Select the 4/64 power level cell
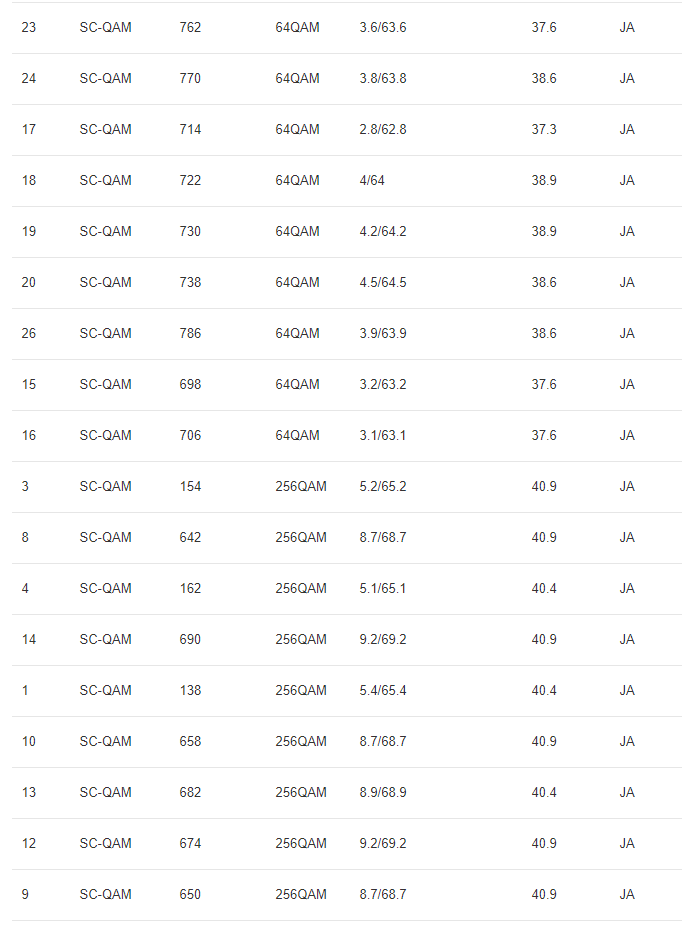 pos(372,180)
